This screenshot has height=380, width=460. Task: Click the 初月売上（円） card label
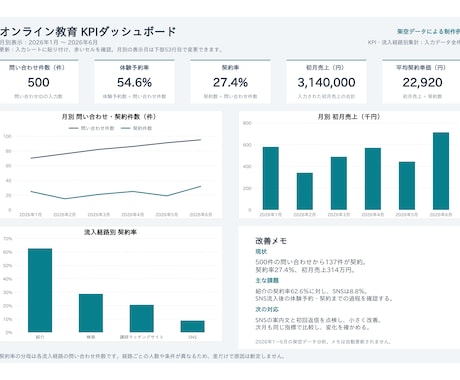(x=325, y=68)
